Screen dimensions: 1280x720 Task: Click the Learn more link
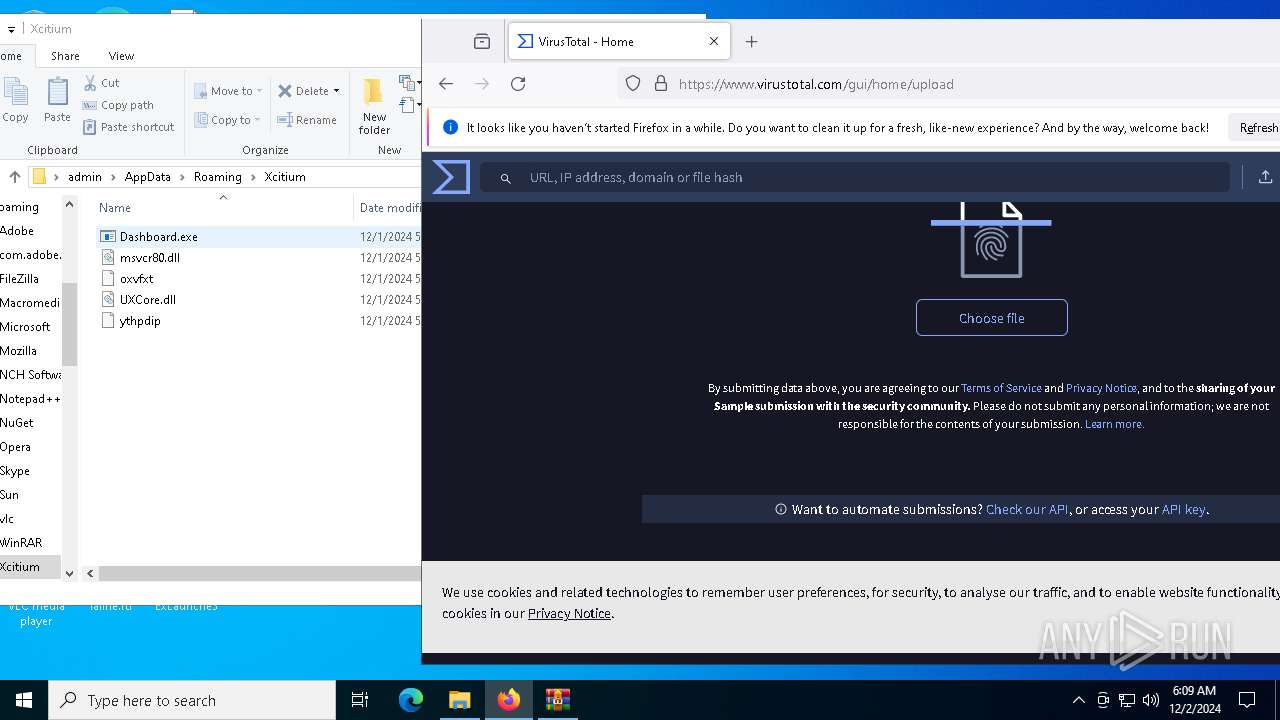[1114, 424]
